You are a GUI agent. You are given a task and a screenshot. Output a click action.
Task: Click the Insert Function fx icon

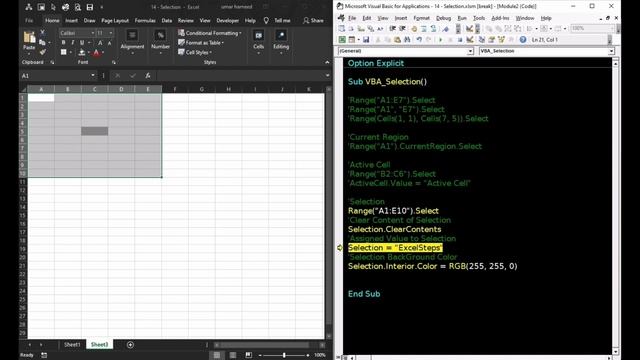tap(148, 76)
